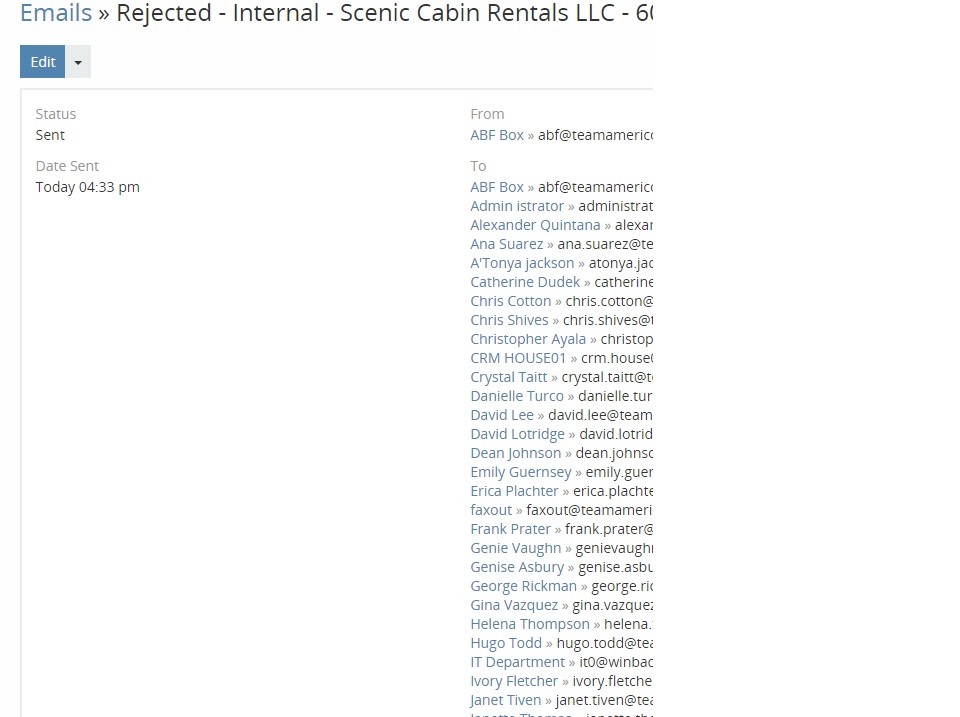Open Catherine Dudek contact link
The height and width of the screenshot is (717, 960).
pos(525,282)
